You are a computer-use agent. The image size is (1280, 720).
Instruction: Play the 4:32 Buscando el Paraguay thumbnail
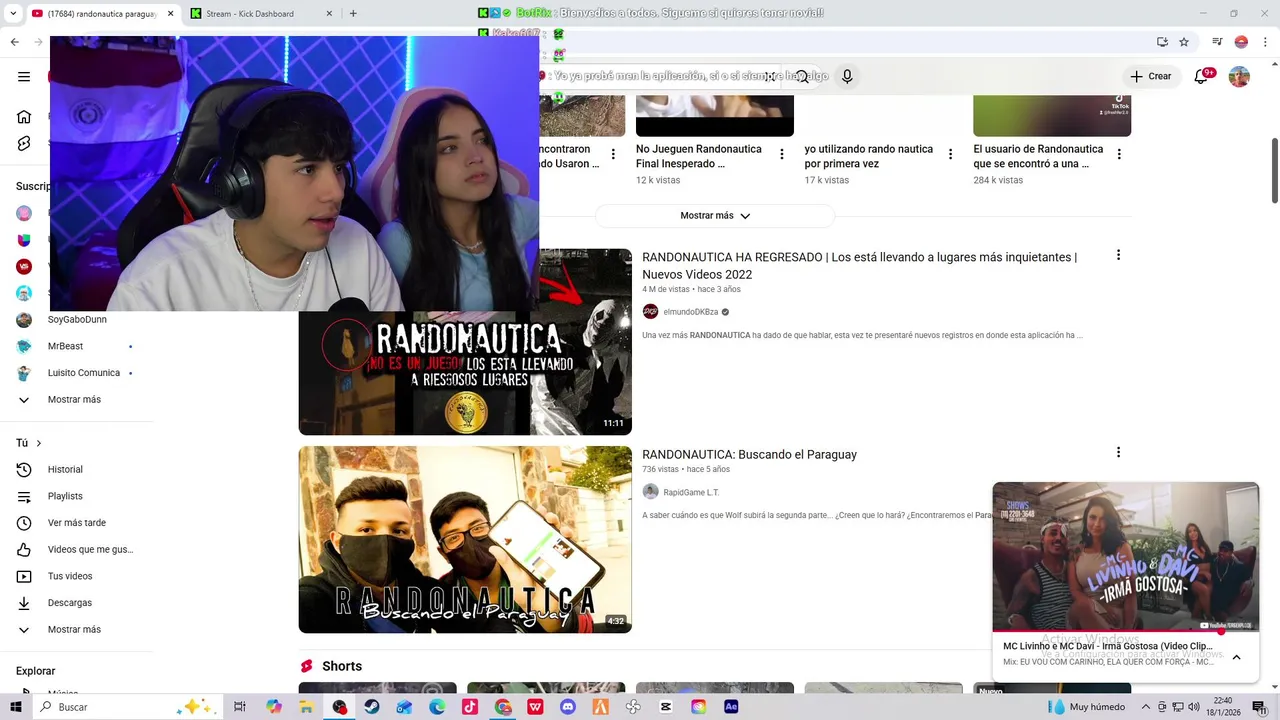coord(465,540)
